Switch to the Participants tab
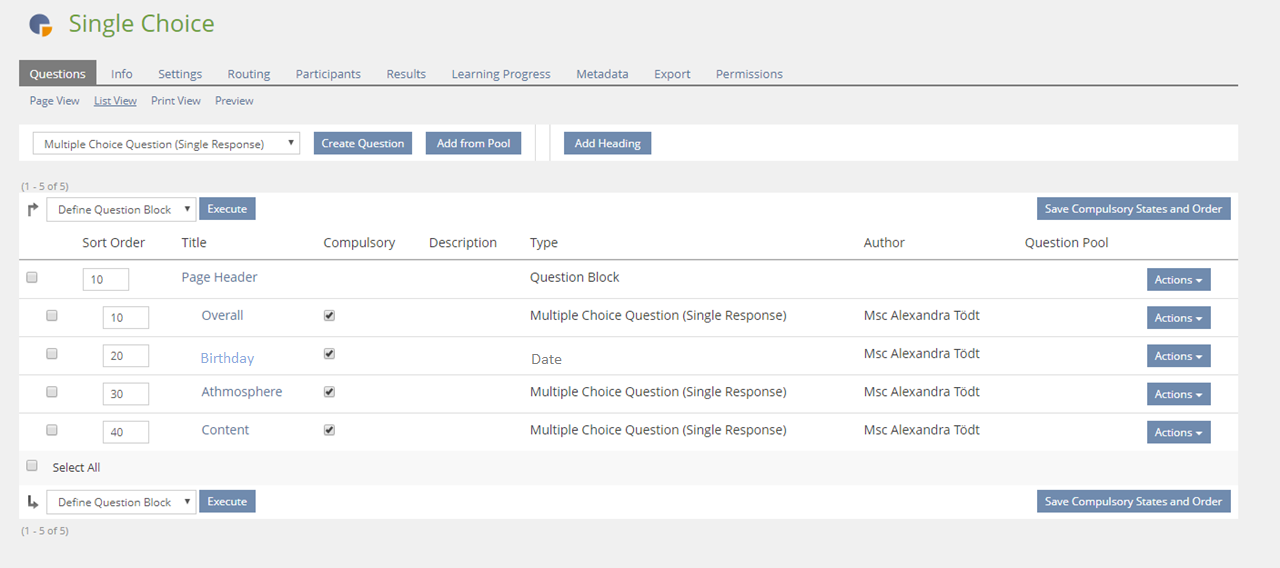This screenshot has height=568, width=1280. 328,74
